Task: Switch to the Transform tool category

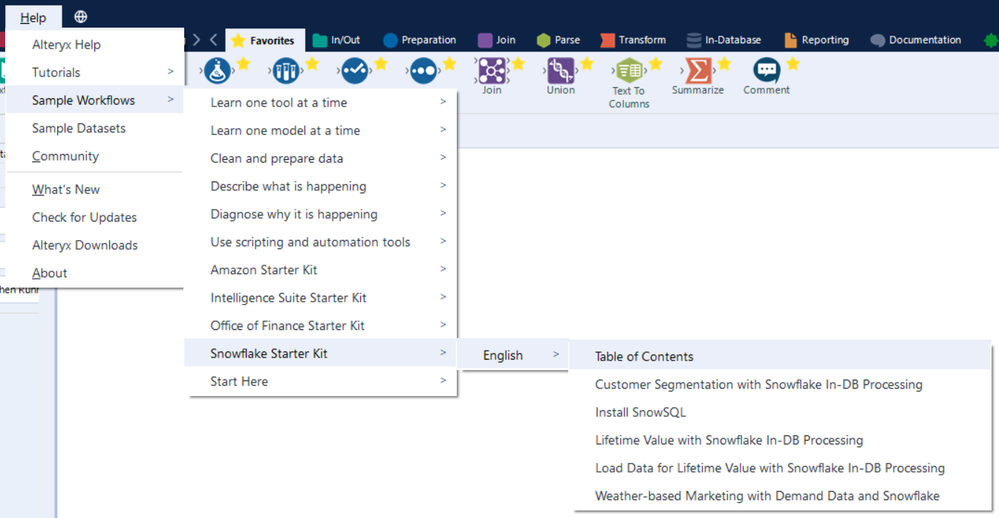Action: point(633,40)
